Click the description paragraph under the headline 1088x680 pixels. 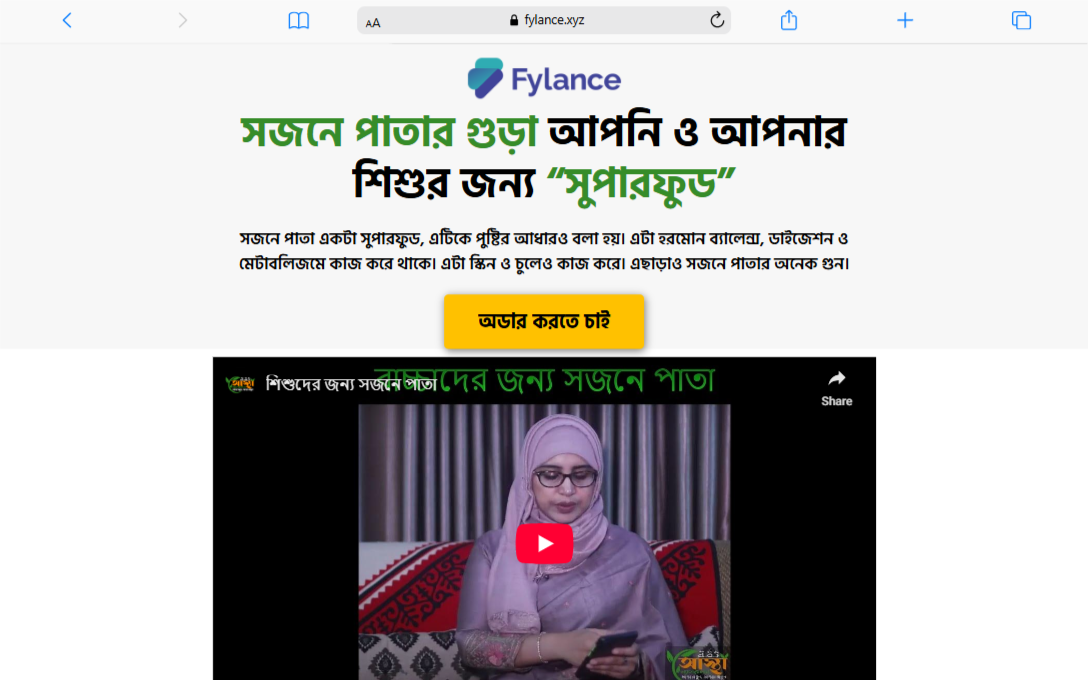tap(544, 250)
